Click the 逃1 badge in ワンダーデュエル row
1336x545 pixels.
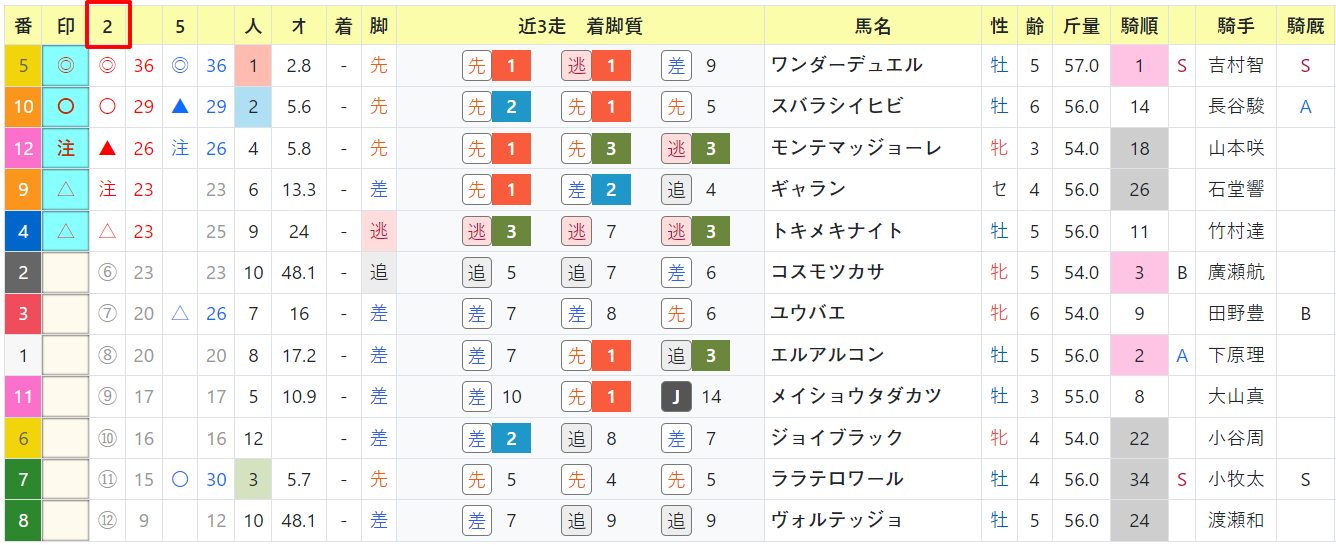point(595,66)
